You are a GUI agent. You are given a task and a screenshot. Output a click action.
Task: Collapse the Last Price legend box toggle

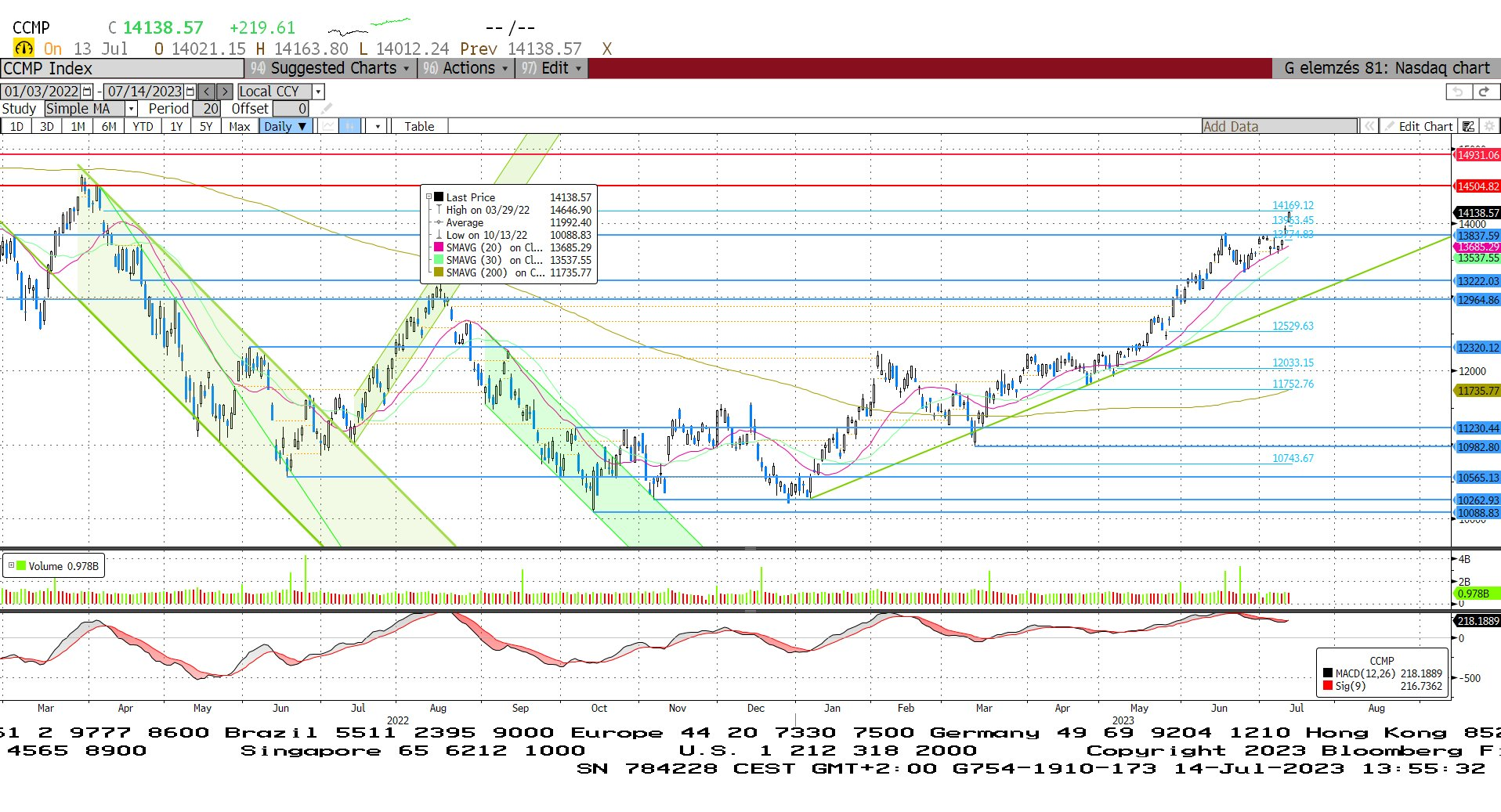[429, 197]
